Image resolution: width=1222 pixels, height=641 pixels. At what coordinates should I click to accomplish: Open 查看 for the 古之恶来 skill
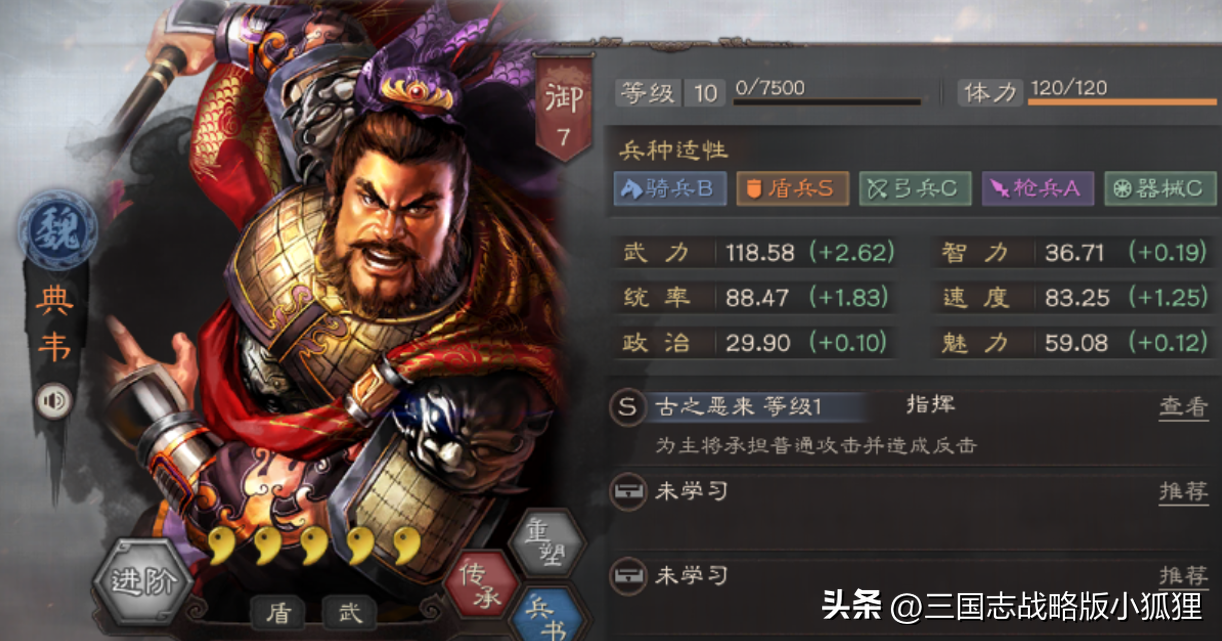click(1184, 407)
